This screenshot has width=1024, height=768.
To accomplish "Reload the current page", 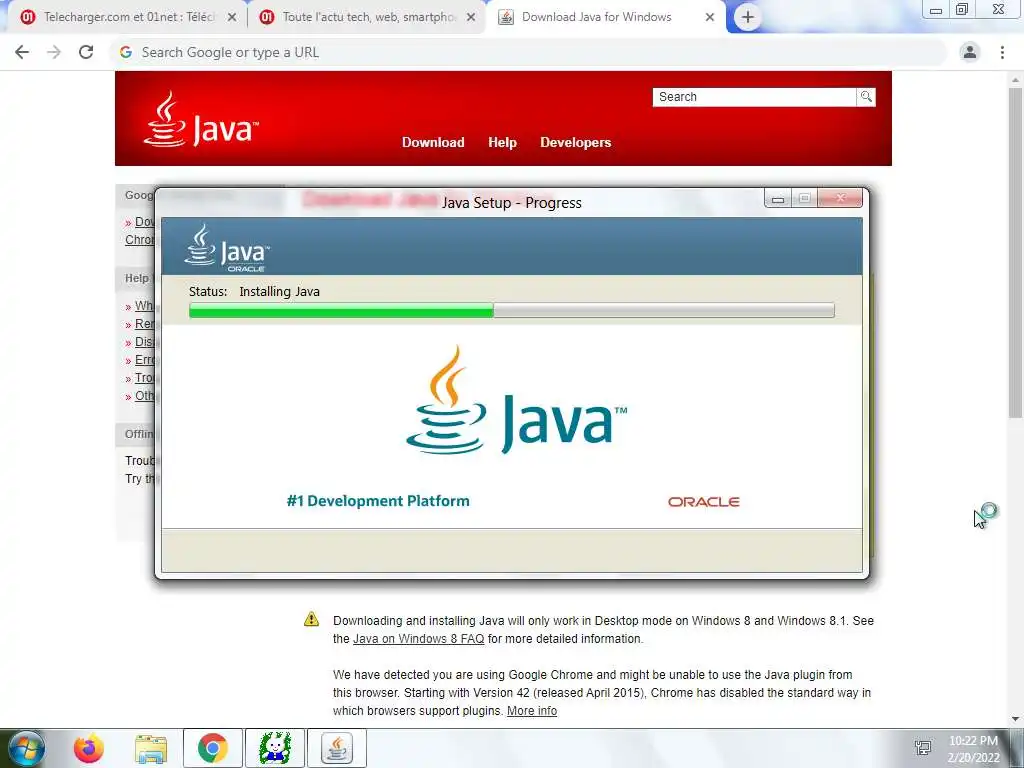I will click(86, 52).
